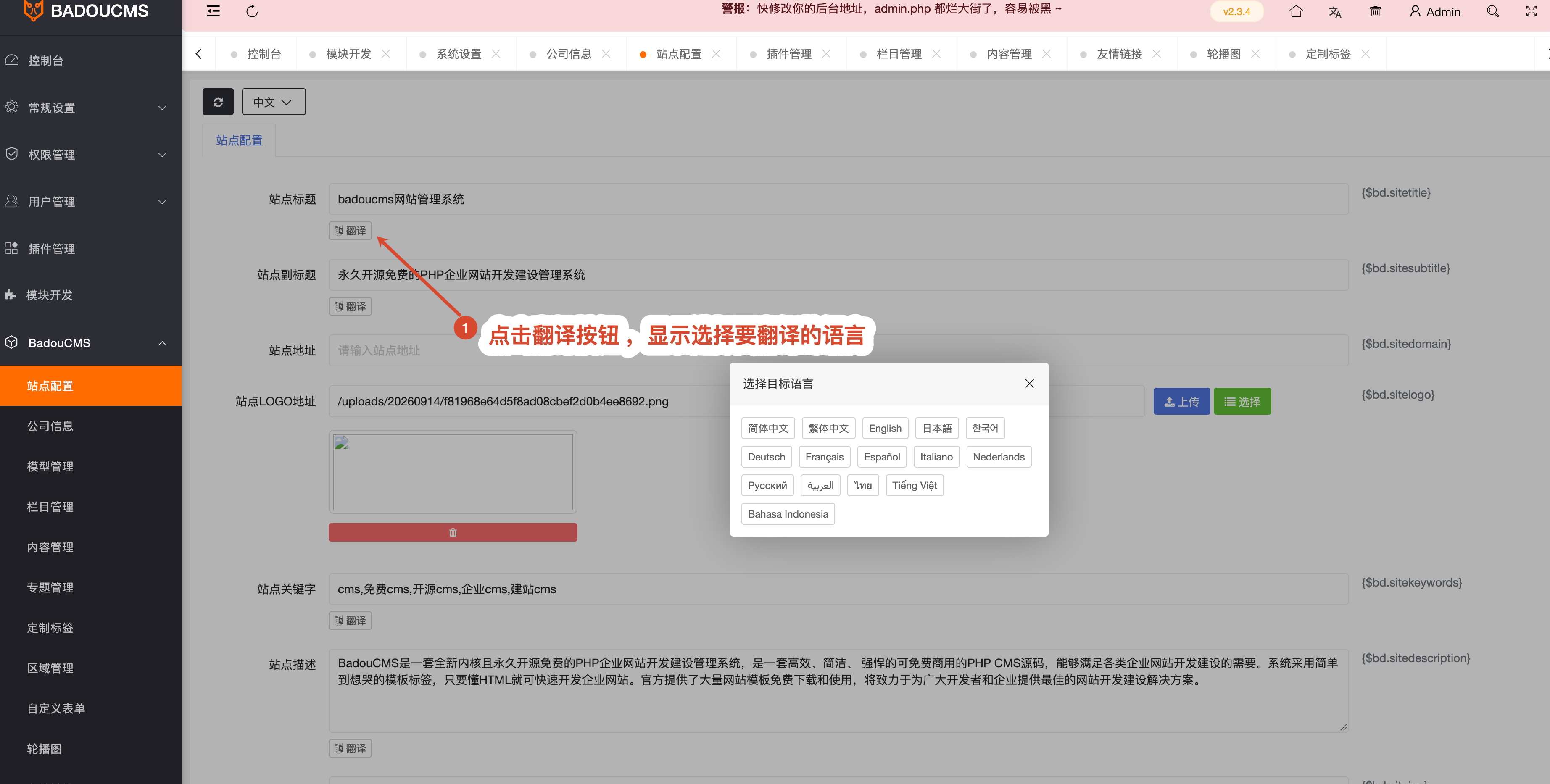Image resolution: width=1550 pixels, height=784 pixels.
Task: Switch to the 控制台 tab
Action: coord(256,53)
